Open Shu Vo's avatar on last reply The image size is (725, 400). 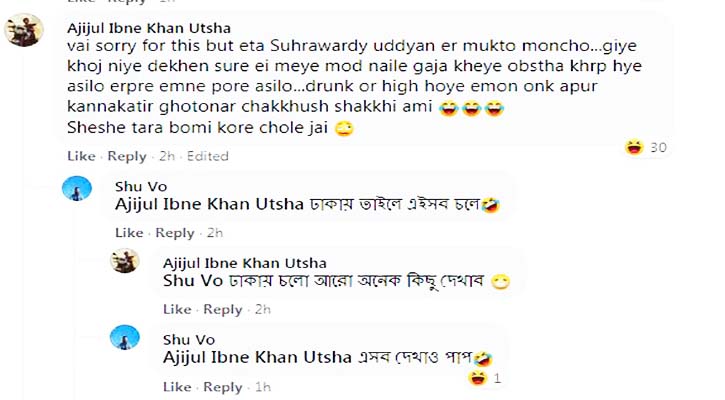click(x=123, y=338)
